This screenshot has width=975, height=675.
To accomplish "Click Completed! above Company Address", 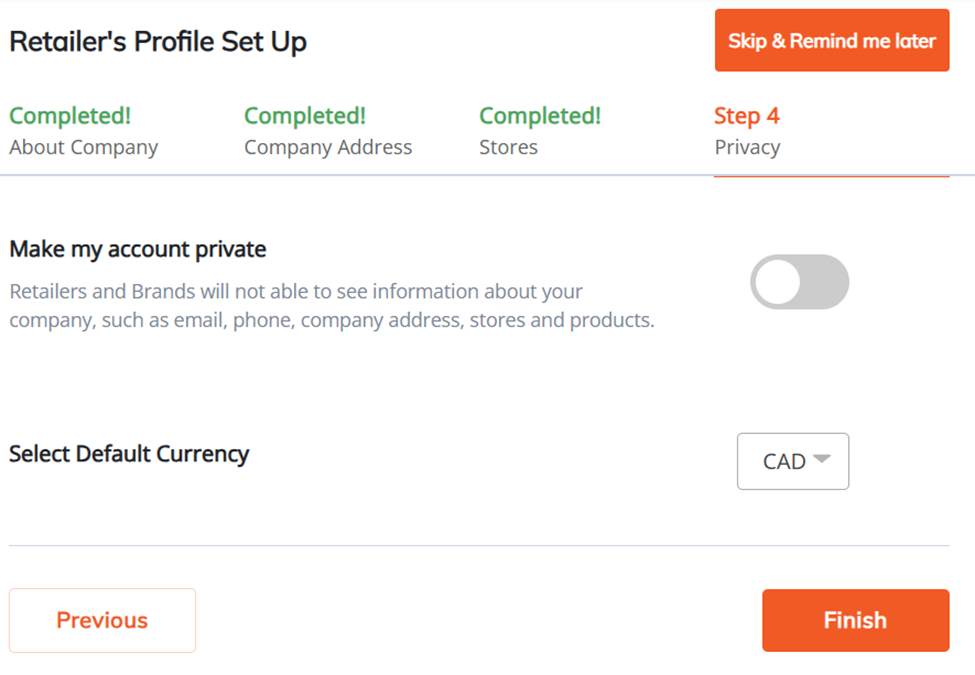I will tap(305, 116).
